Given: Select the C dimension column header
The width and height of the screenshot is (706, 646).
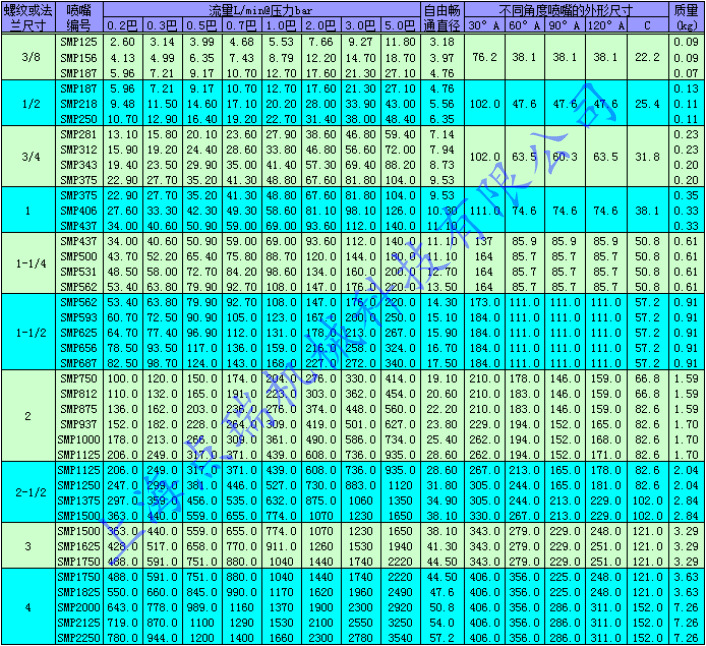Looking at the screenshot, I should pyautogui.click(x=647, y=25).
